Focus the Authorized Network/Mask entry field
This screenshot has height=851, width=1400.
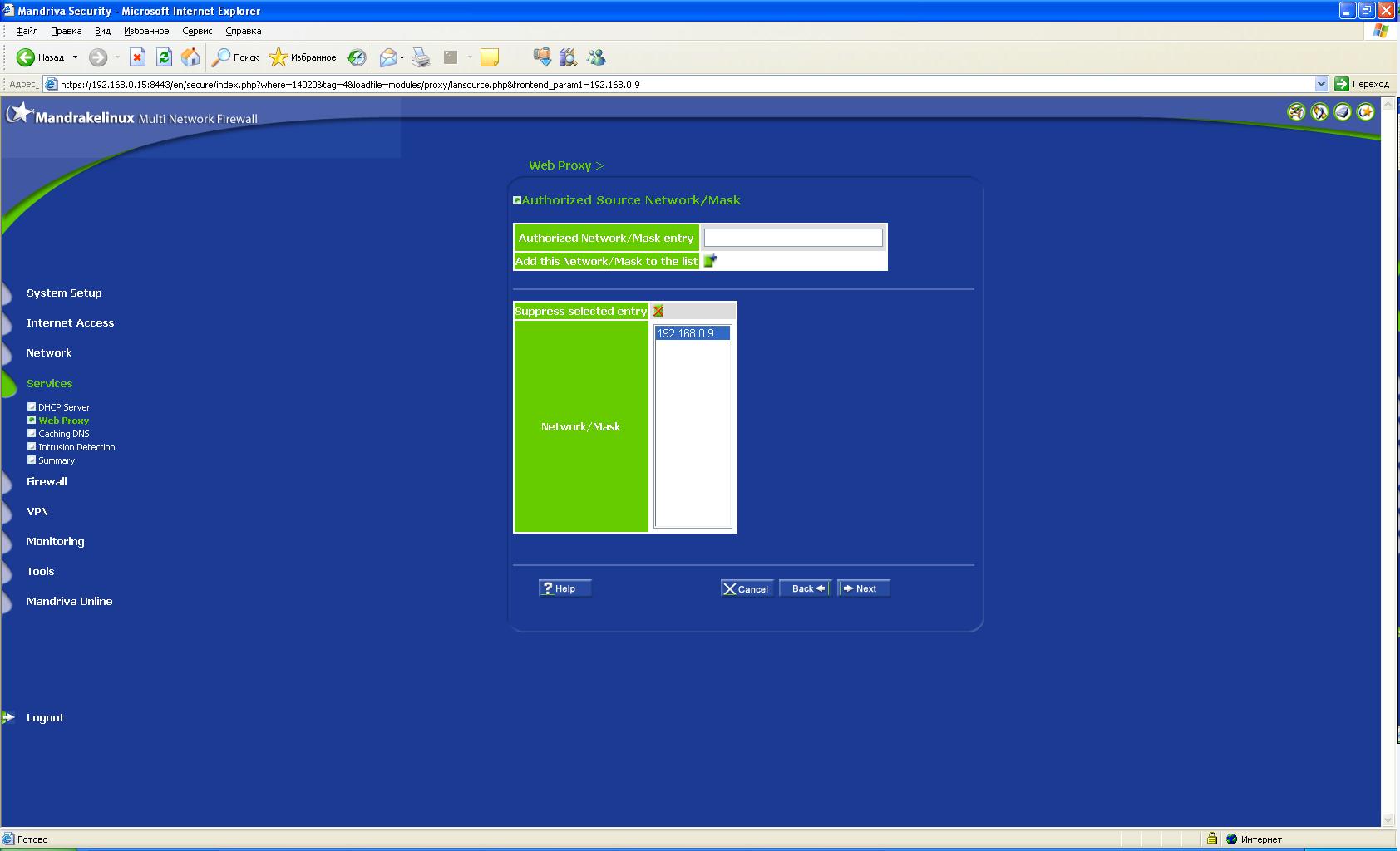[x=793, y=238]
